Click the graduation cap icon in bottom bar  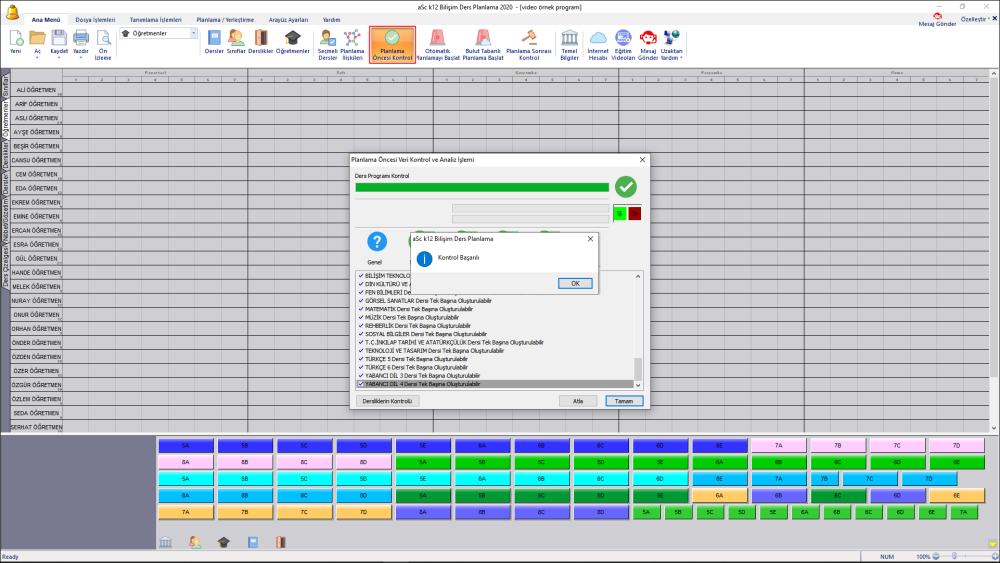click(223, 543)
